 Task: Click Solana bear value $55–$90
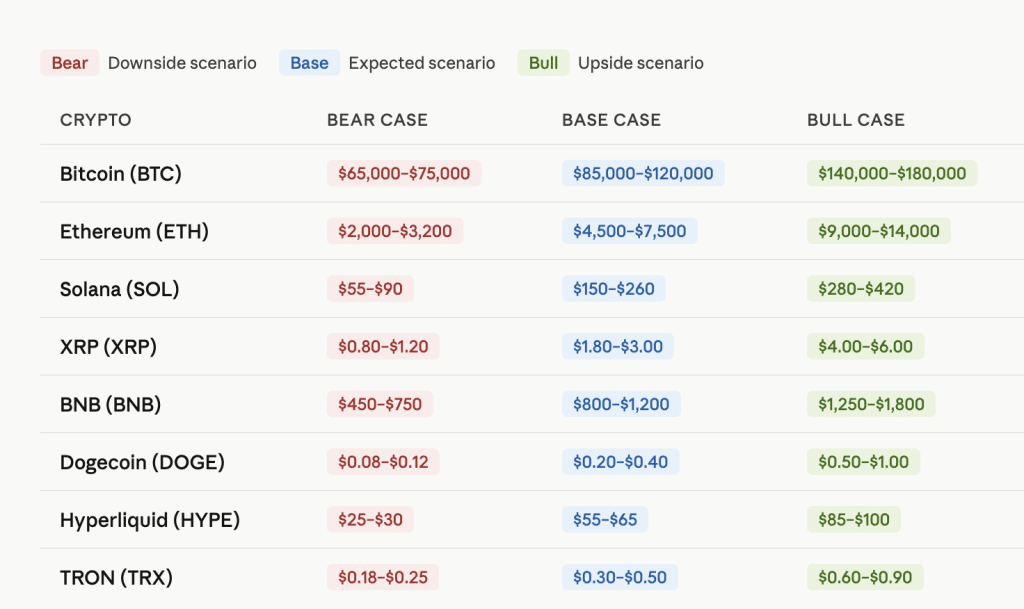(x=370, y=289)
